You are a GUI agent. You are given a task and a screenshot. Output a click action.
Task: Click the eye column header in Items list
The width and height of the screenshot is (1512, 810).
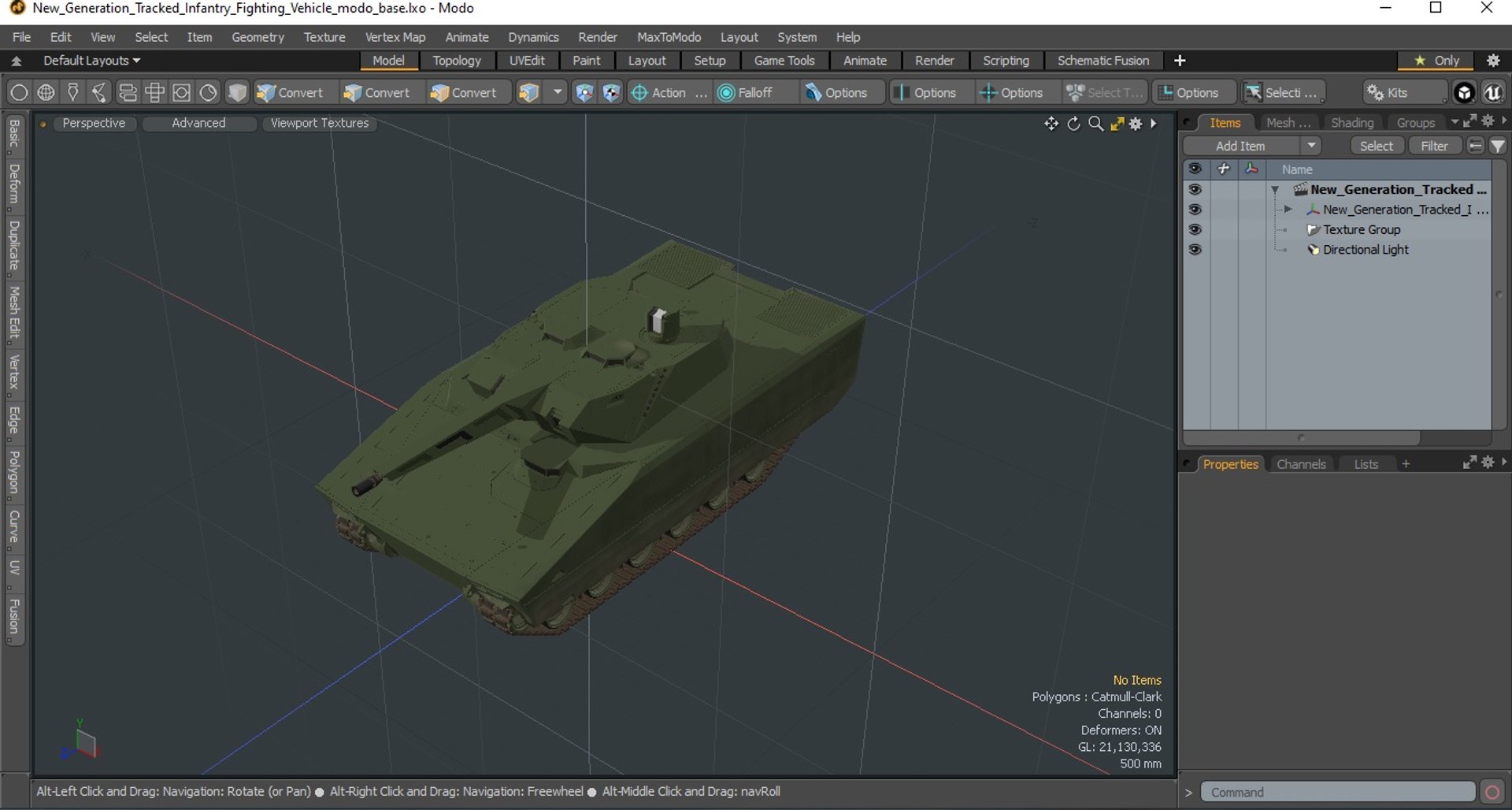click(x=1195, y=169)
